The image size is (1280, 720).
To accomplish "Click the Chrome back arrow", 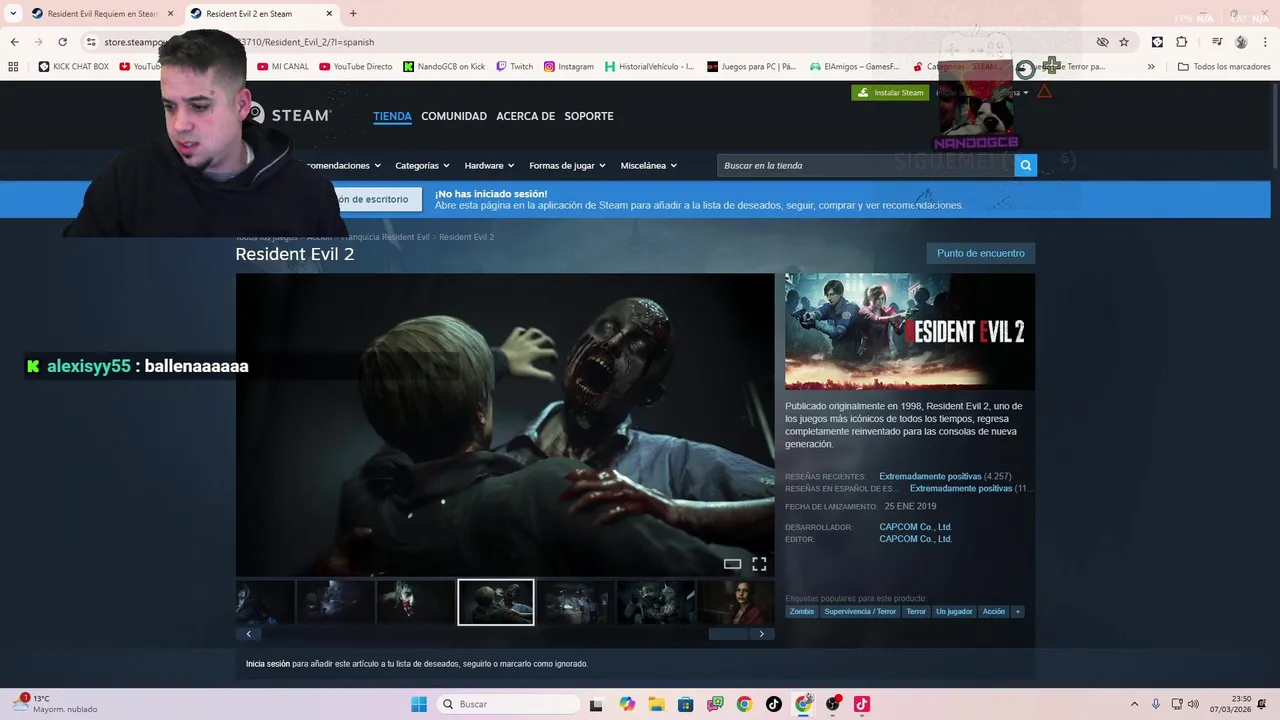I will point(15,42).
